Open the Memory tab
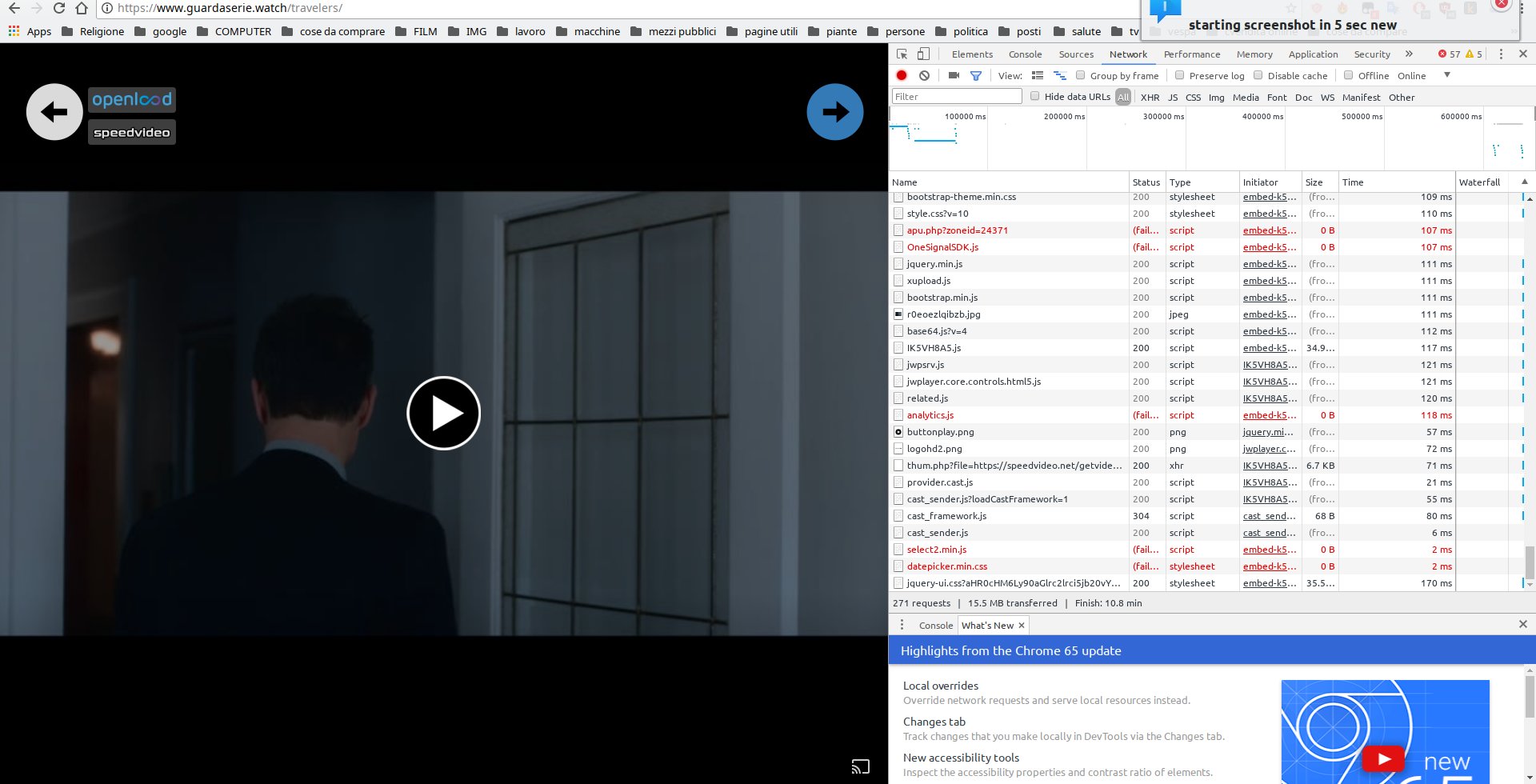Screen dimensions: 1536x784 [x=1254, y=54]
